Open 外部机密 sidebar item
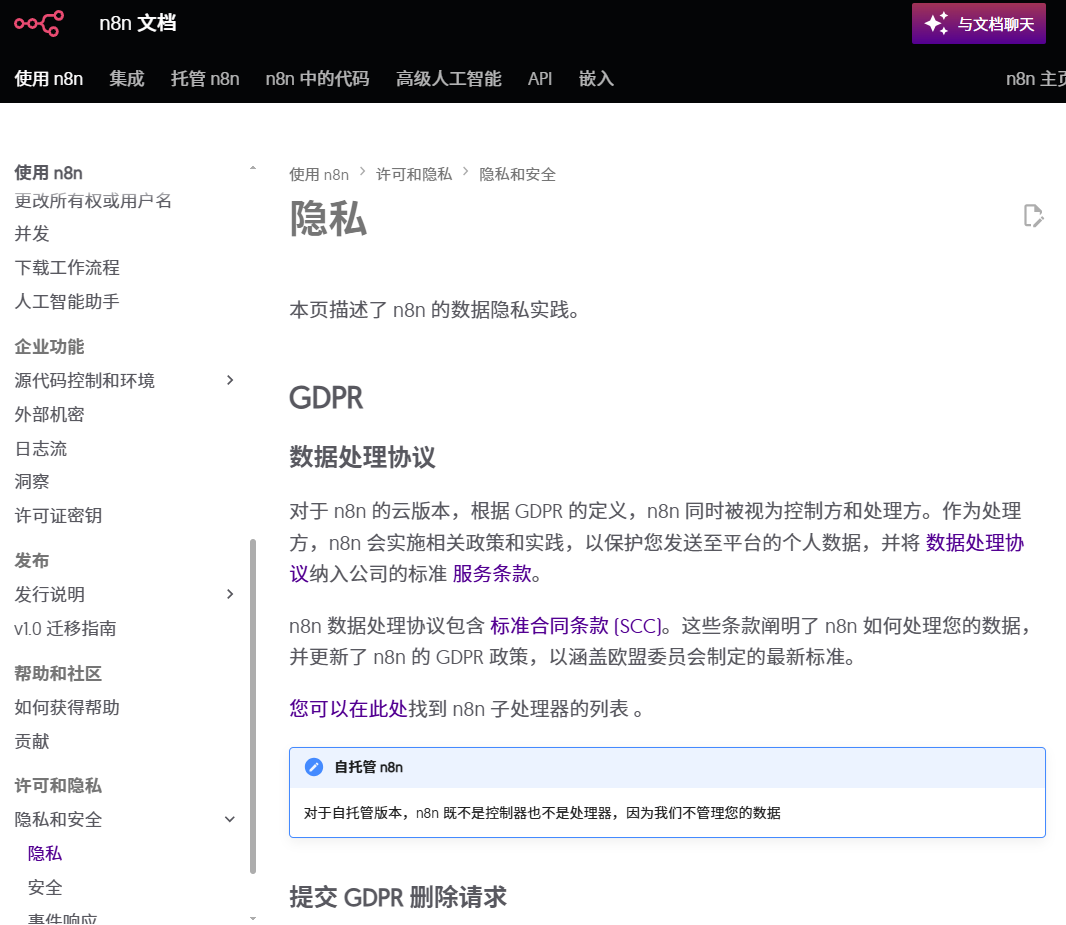This screenshot has width=1066, height=925. click(49, 415)
